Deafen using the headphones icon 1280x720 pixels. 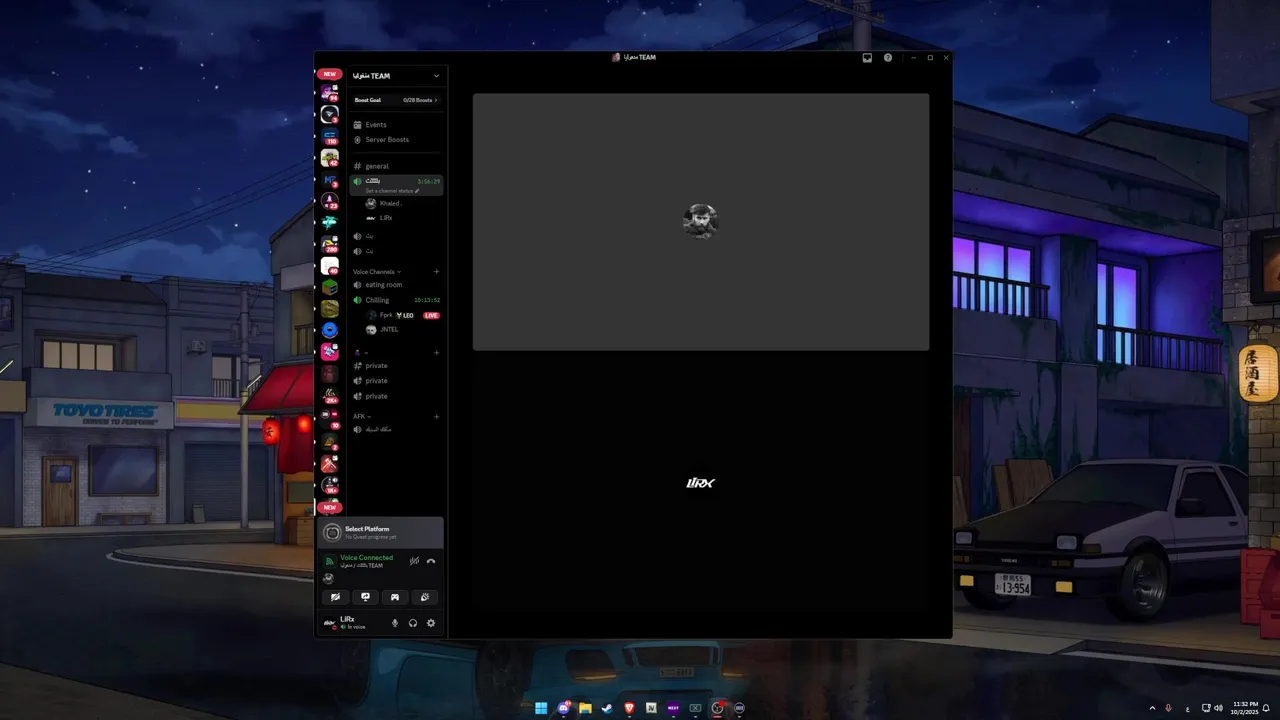point(413,623)
